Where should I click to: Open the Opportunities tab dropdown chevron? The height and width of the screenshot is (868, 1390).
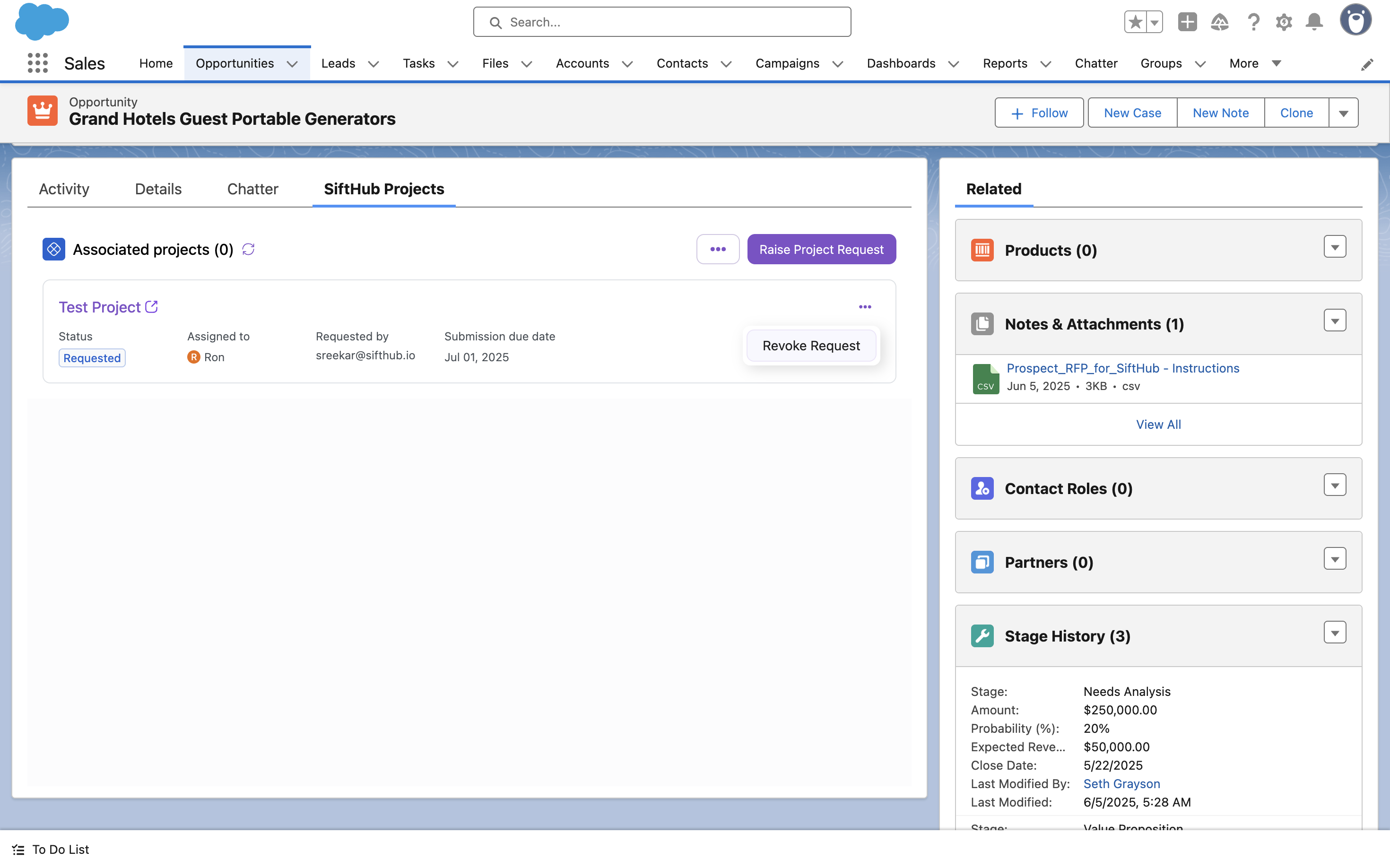[x=292, y=64]
